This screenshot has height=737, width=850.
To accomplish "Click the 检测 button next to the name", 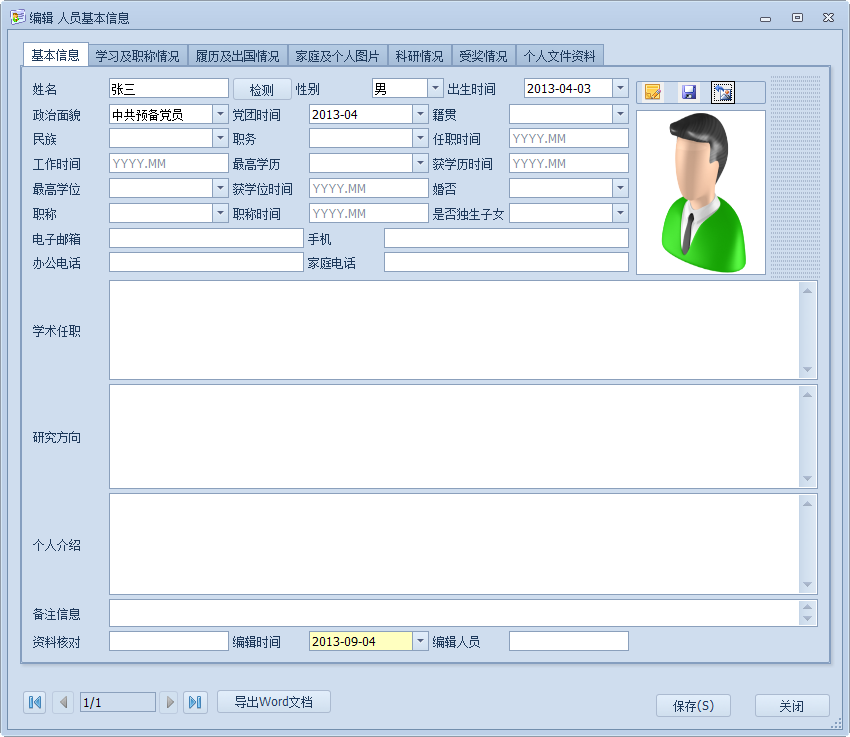I will (x=262, y=89).
